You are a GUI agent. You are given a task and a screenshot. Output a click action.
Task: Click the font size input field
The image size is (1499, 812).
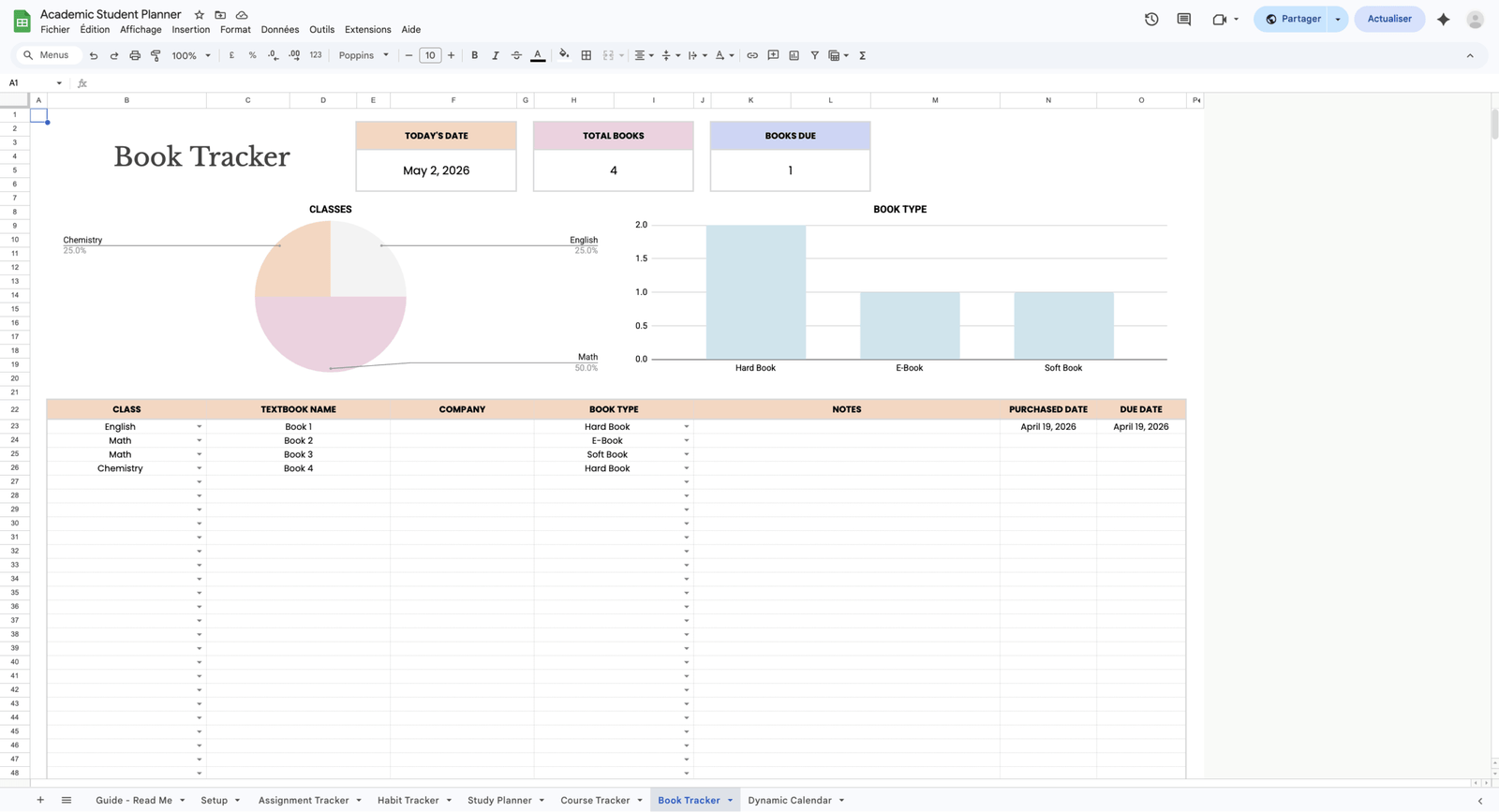tap(430, 56)
